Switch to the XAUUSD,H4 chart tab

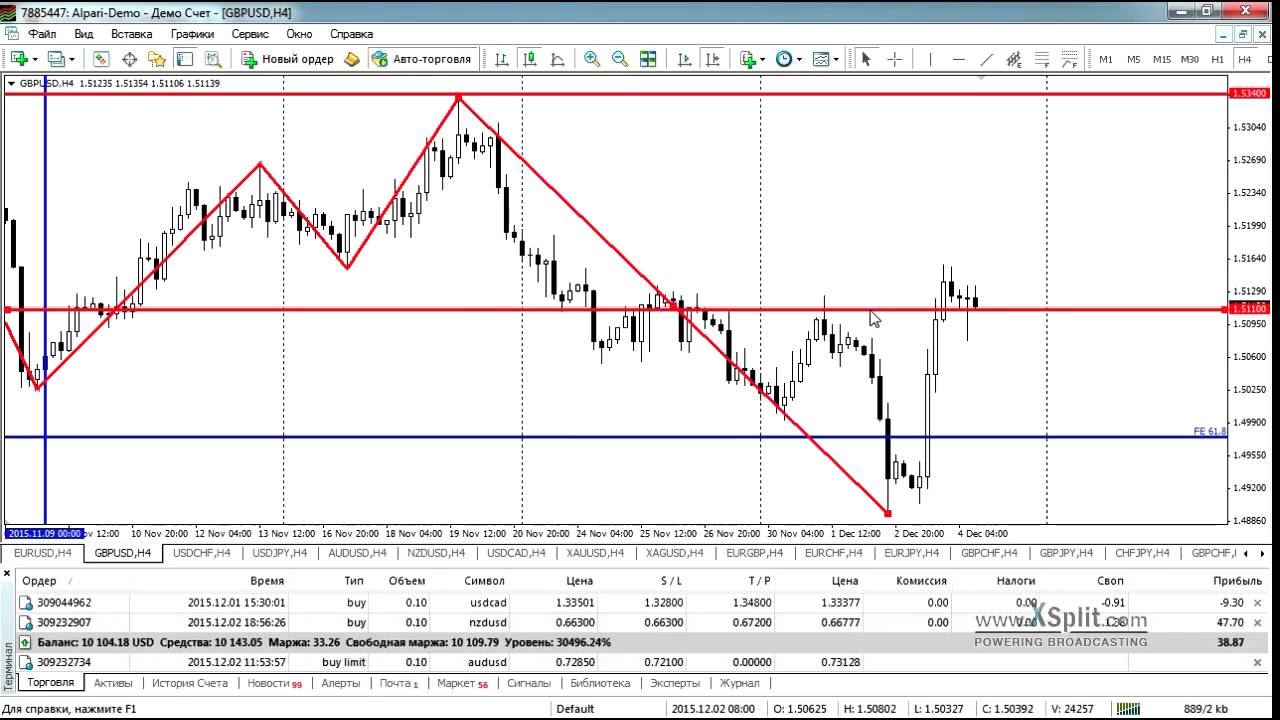pos(595,553)
